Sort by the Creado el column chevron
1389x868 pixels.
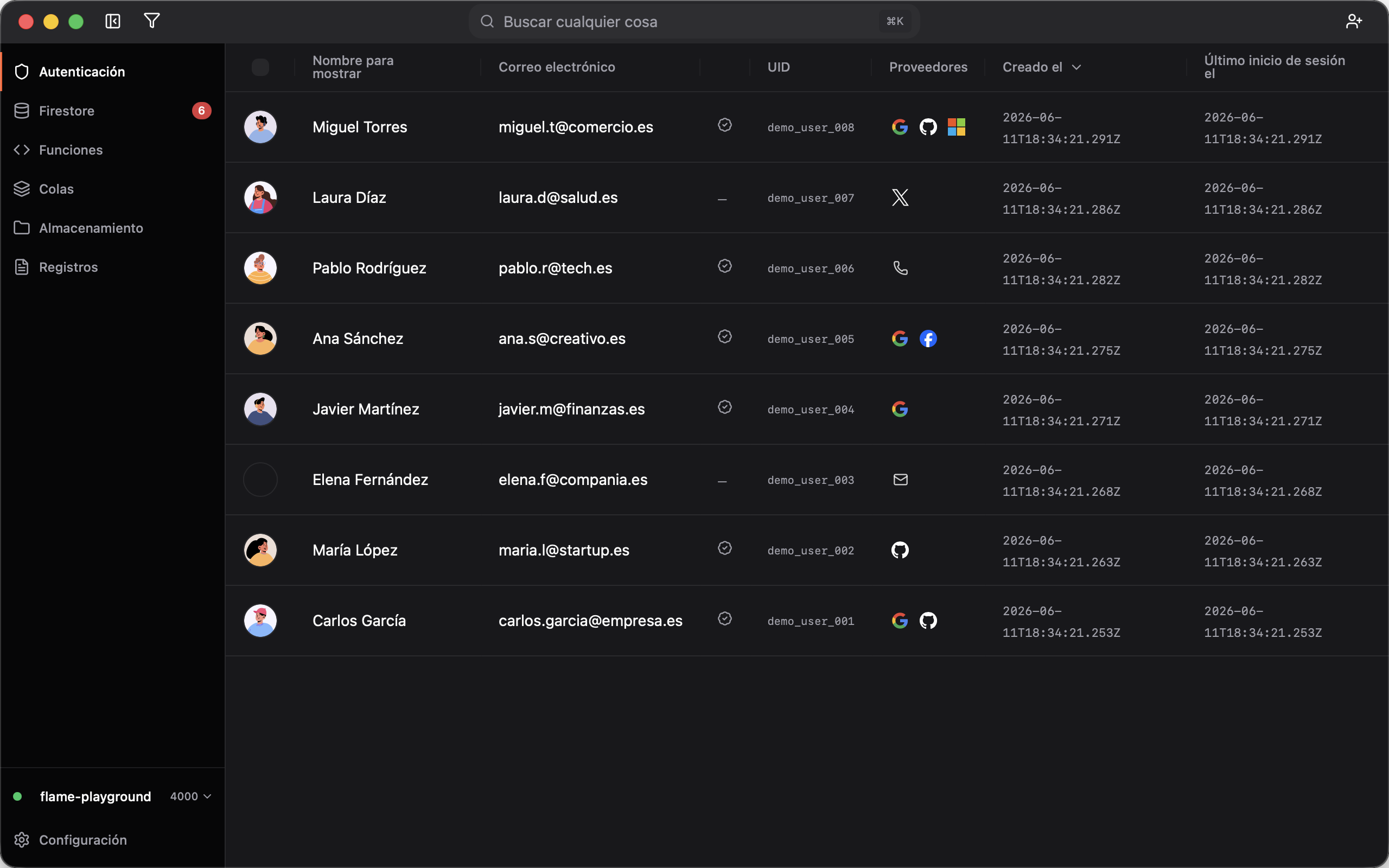pos(1076,67)
